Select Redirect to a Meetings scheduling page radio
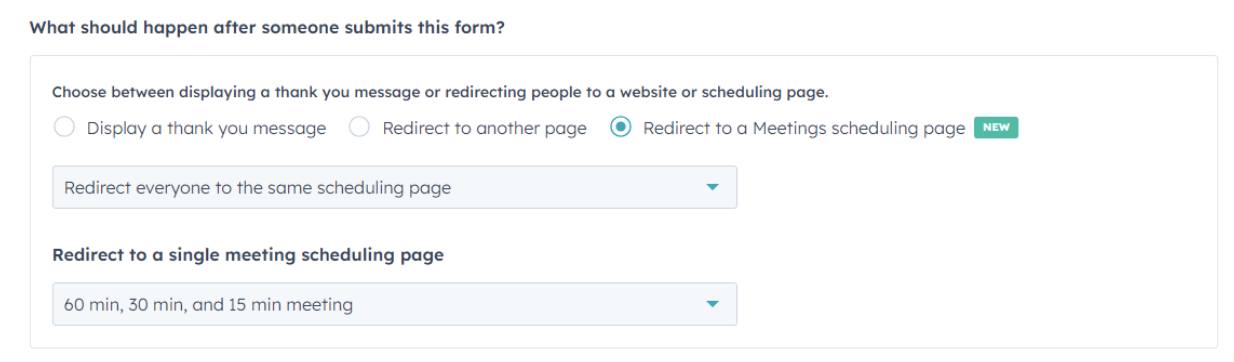This screenshot has width=1234, height=362. click(x=621, y=128)
